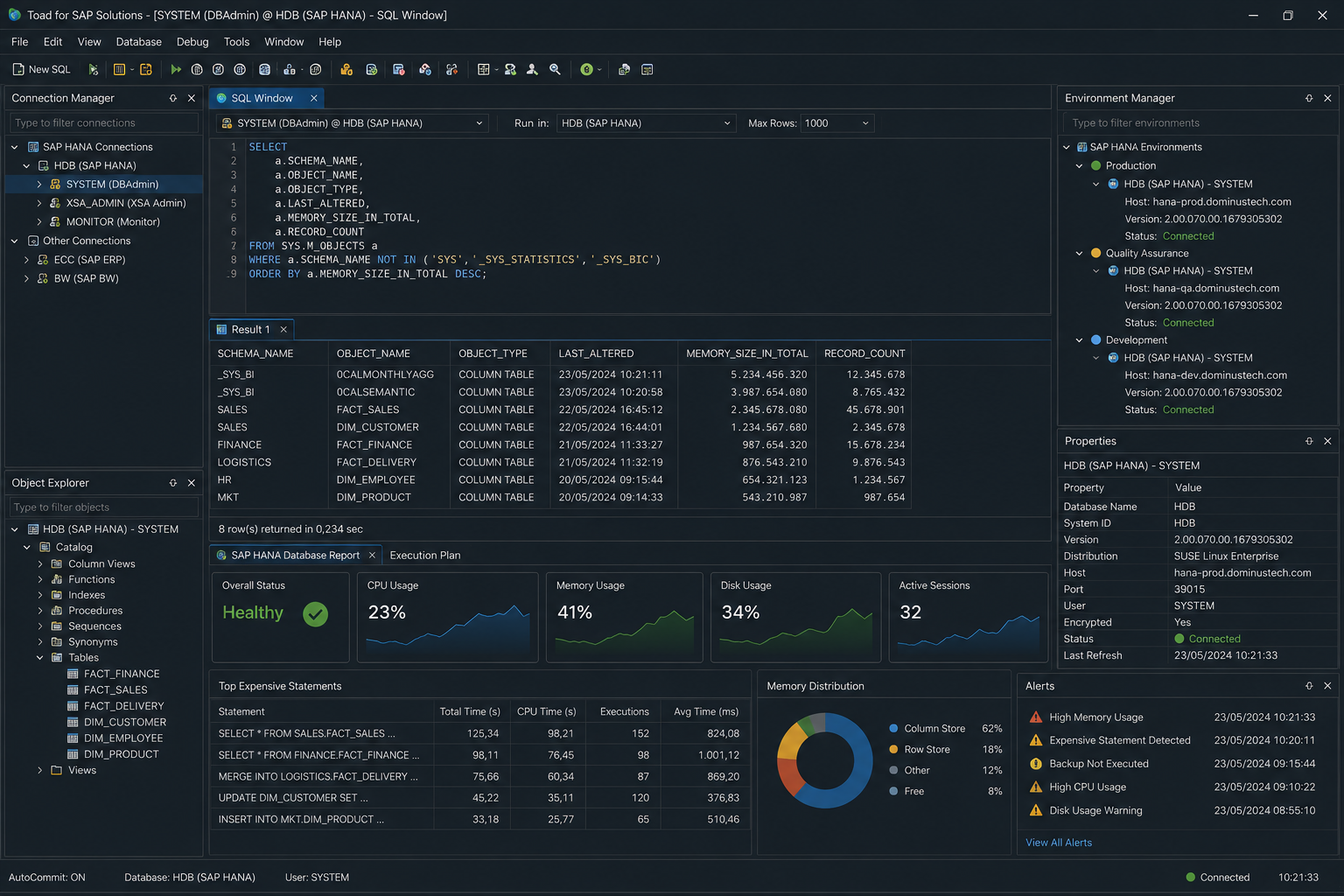The image size is (1344, 896).
Task: Close the Connection Manager panel
Action: (192, 98)
